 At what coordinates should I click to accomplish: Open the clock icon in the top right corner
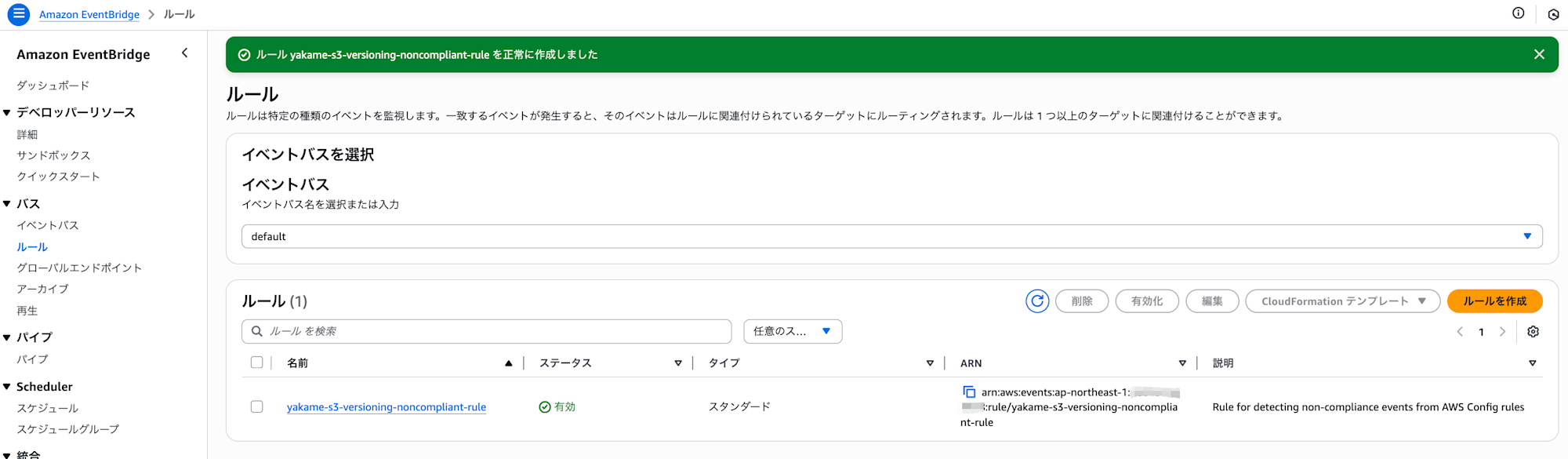coord(1553,14)
